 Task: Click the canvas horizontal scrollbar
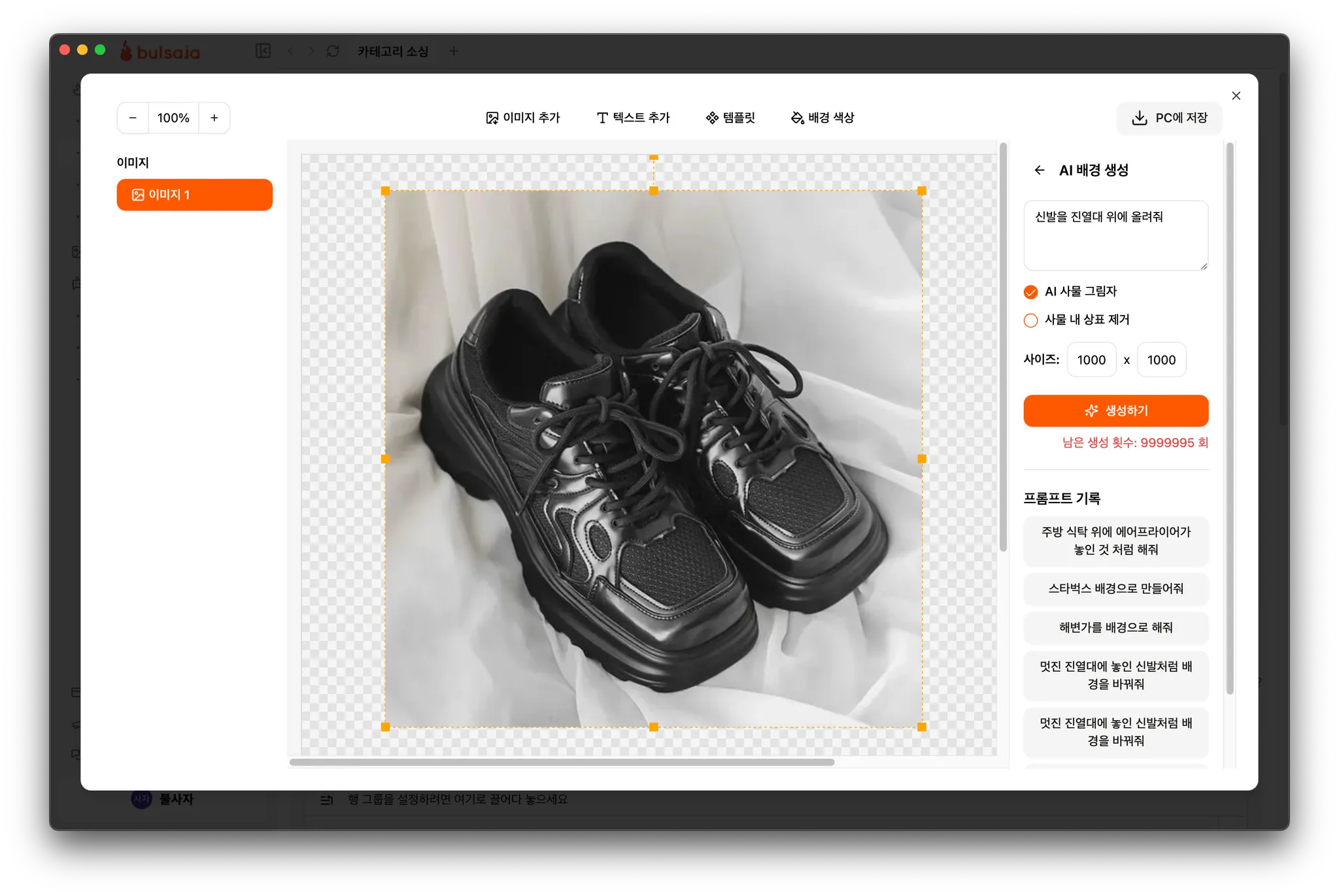pyautogui.click(x=562, y=762)
